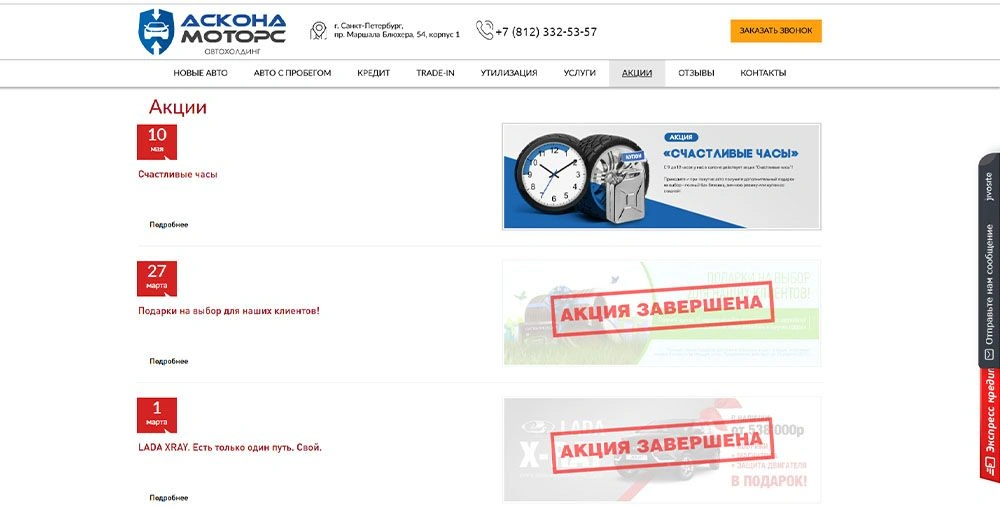Open the Trade-in menu item
Screen dimensions: 1000x509
pos(436,73)
